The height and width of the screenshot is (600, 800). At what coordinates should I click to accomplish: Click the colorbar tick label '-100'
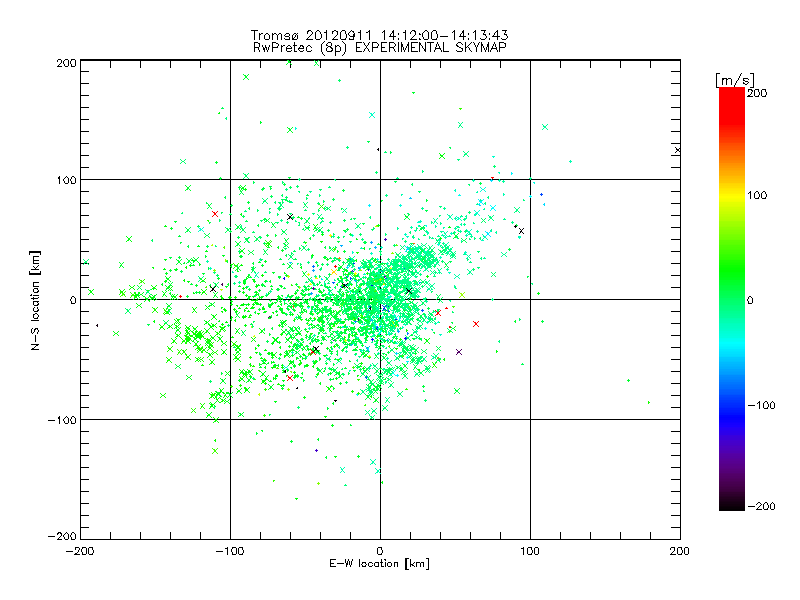pyautogui.click(x=761, y=405)
